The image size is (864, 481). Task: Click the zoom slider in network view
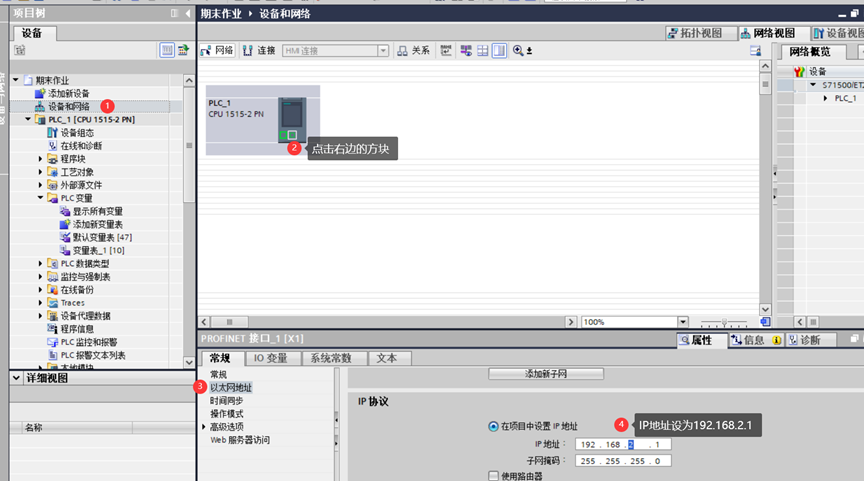tap(724, 322)
